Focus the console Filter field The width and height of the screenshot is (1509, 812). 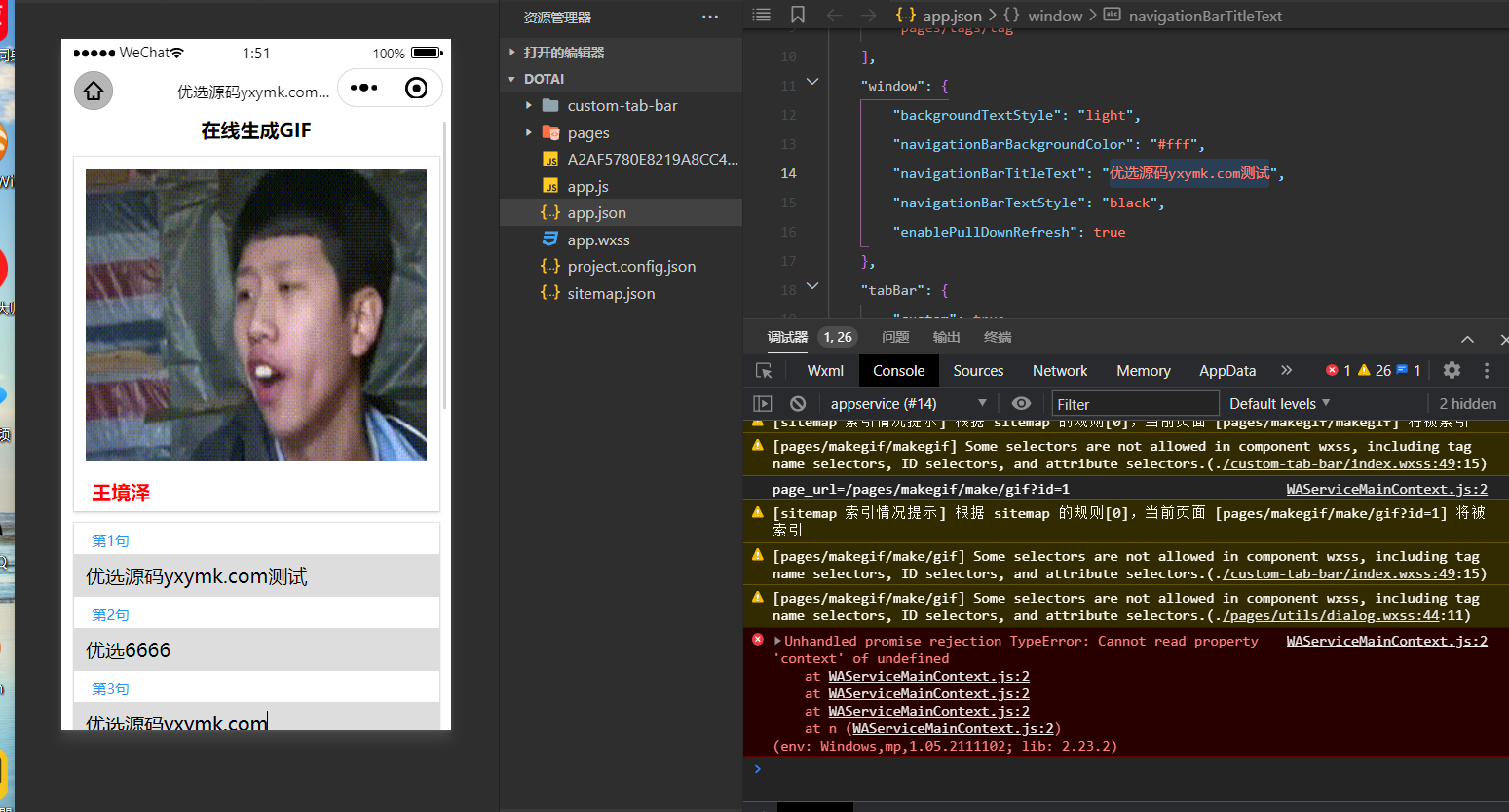[x=1135, y=403]
